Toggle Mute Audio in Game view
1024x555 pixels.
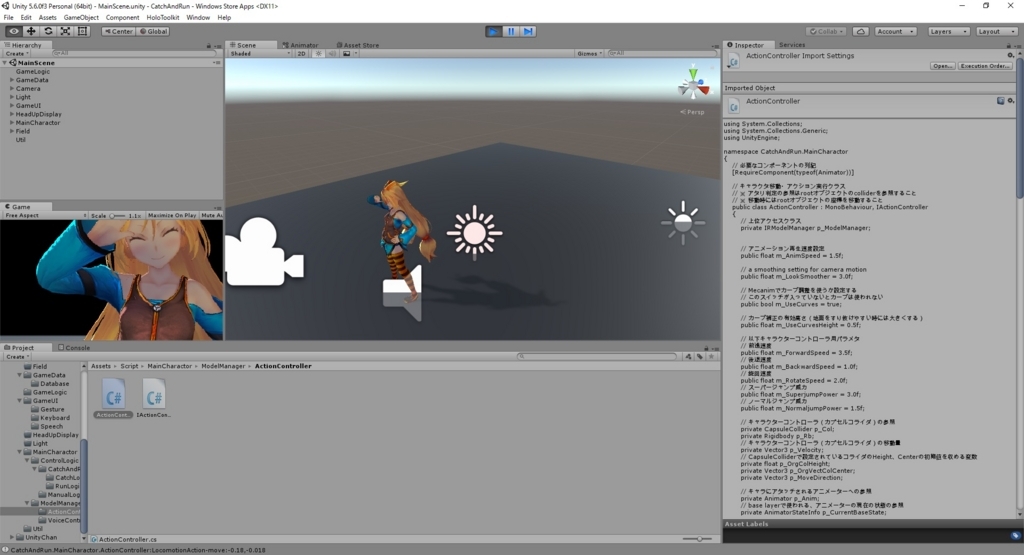pos(211,215)
